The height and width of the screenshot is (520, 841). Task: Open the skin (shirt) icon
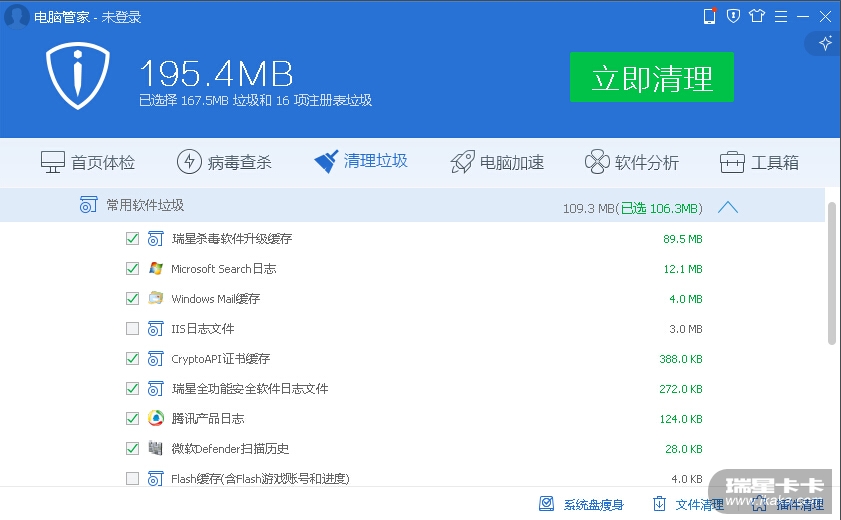pos(757,16)
